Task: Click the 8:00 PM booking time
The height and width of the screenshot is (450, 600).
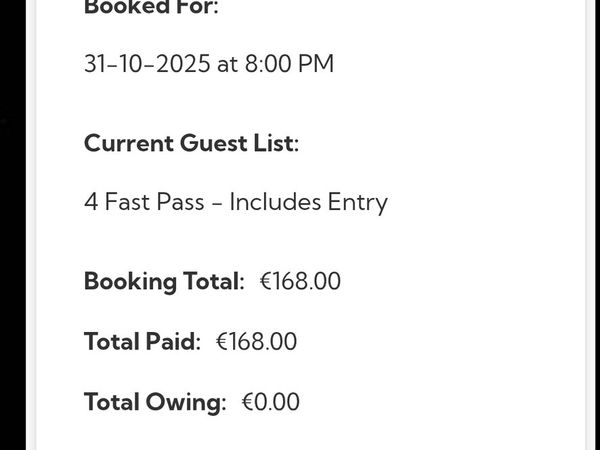Action: [x=285, y=64]
